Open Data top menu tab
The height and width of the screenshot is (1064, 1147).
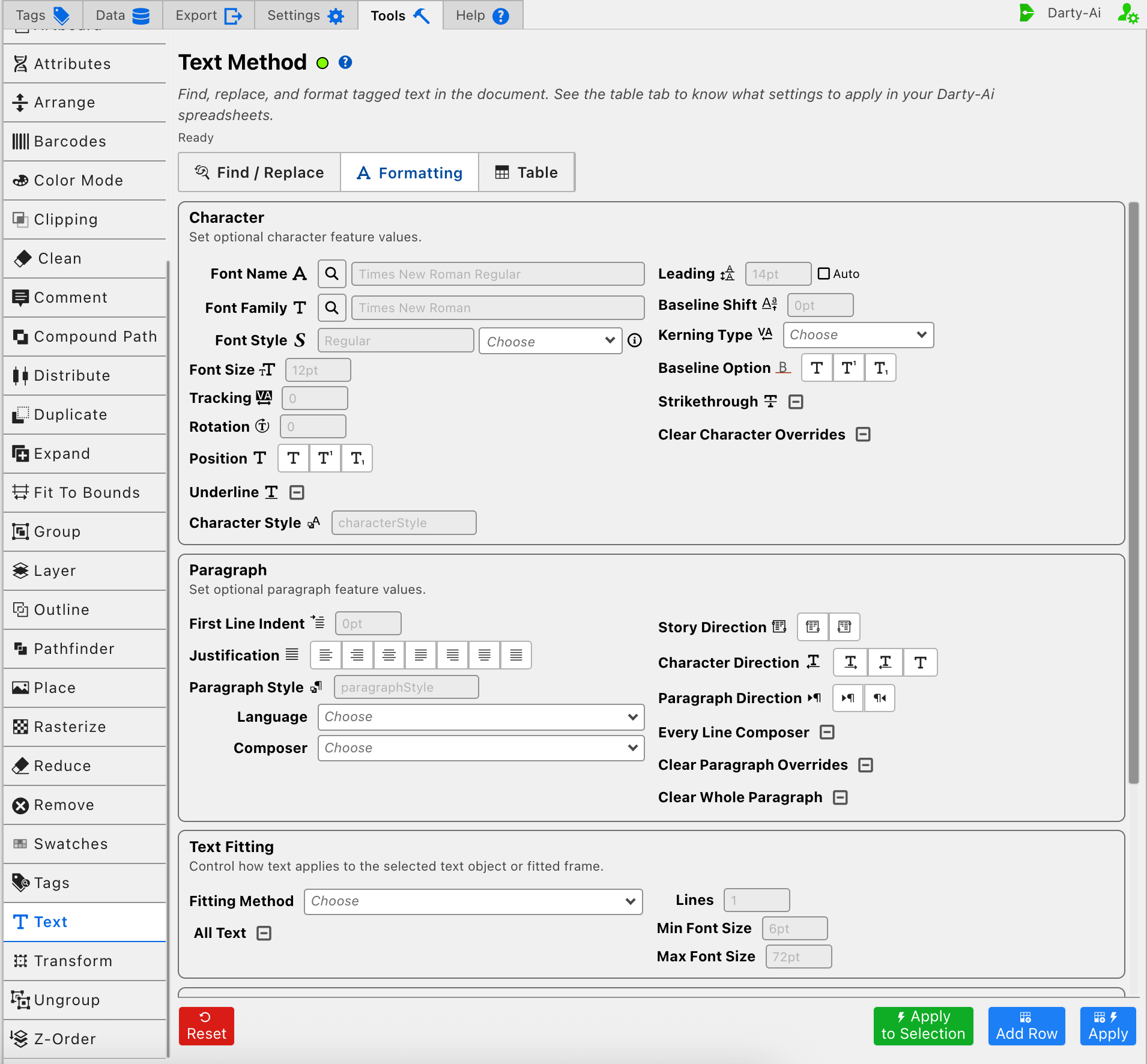coord(123,15)
